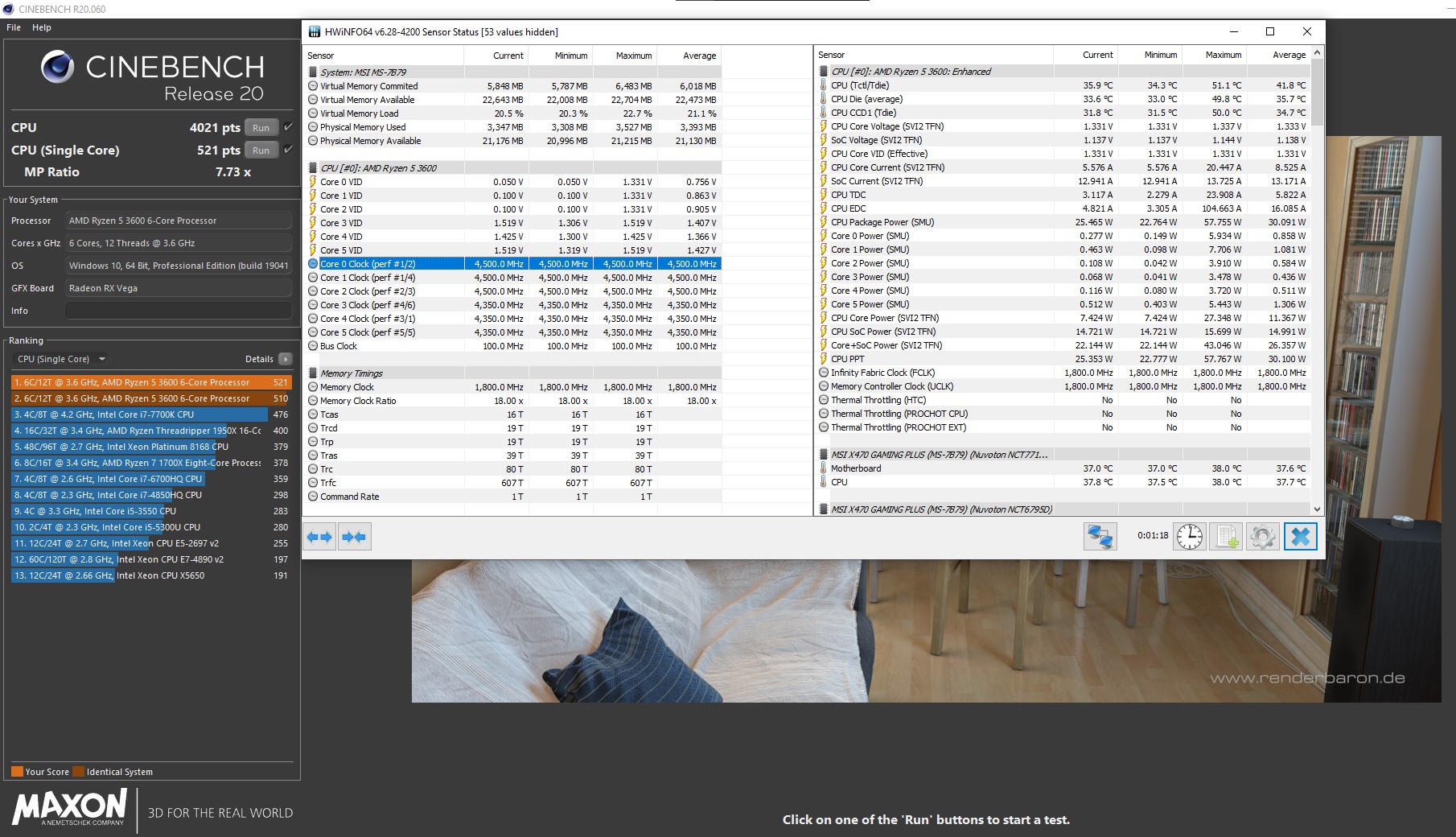
Task: Select the Core+SoC Power (SVI2 TFN) row
Action: pos(1063,345)
